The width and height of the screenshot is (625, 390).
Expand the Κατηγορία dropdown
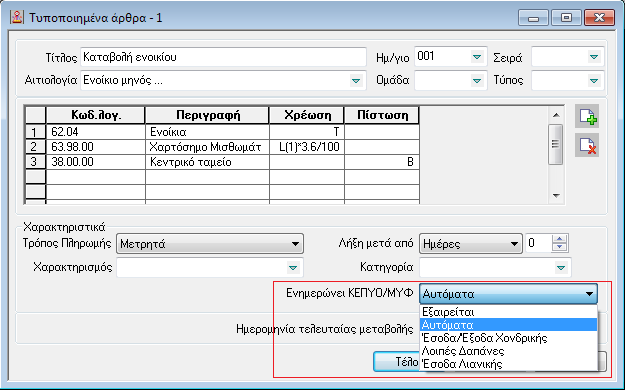561,268
